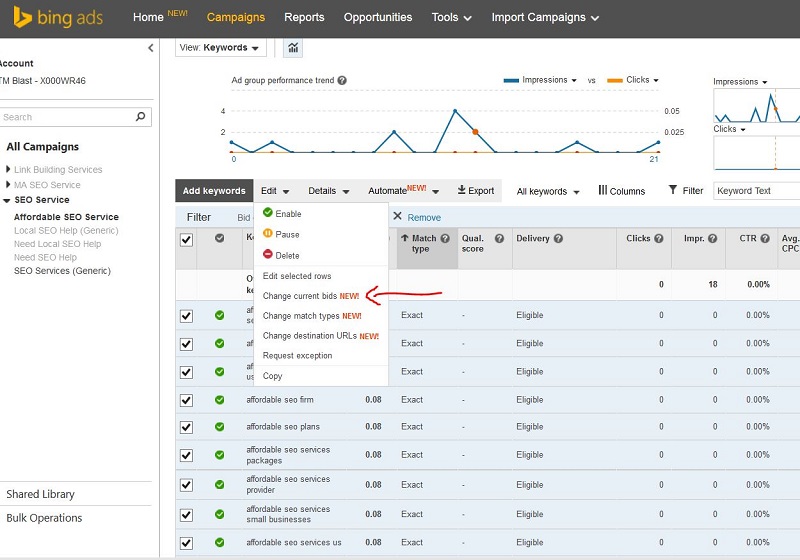The width and height of the screenshot is (800, 560).
Task: Go to the Opportunities tab
Action: coord(378,17)
